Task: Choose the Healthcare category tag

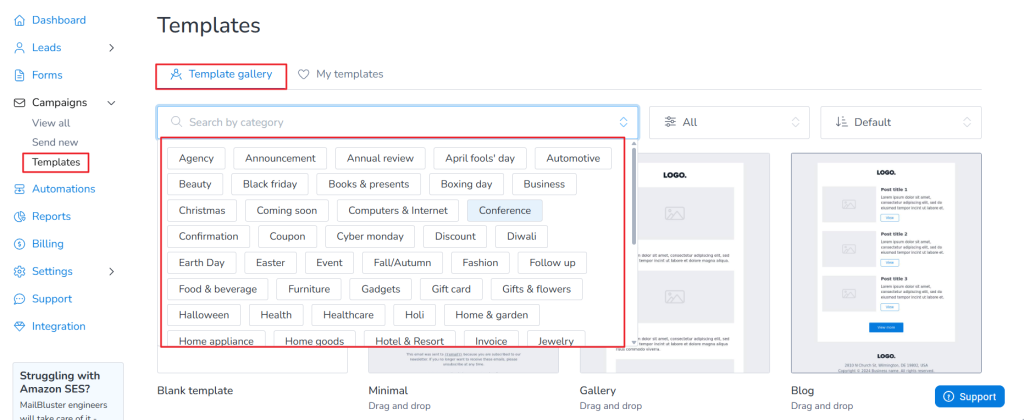Action: click(x=348, y=315)
